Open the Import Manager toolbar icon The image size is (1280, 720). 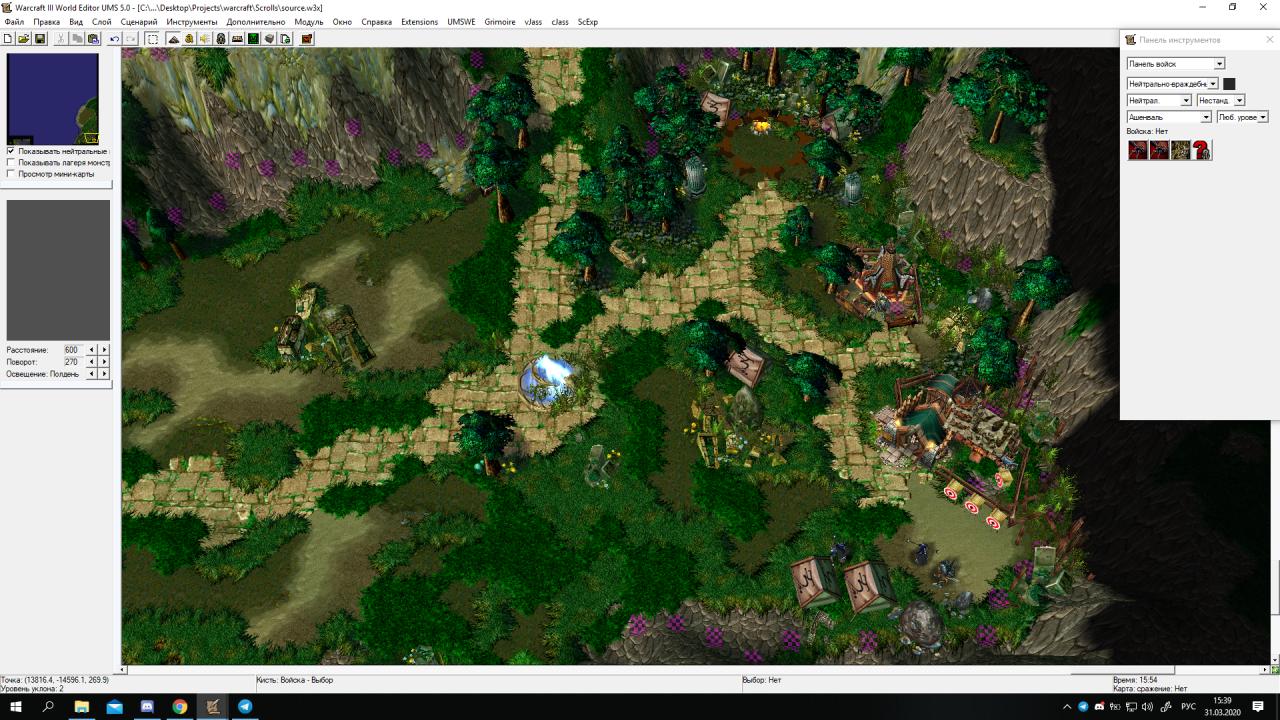click(x=285, y=39)
